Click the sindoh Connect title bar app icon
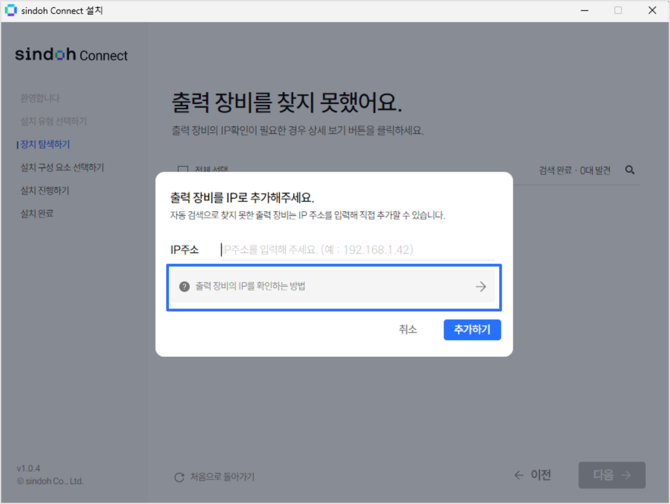This screenshot has height=504, width=670. [x=10, y=10]
